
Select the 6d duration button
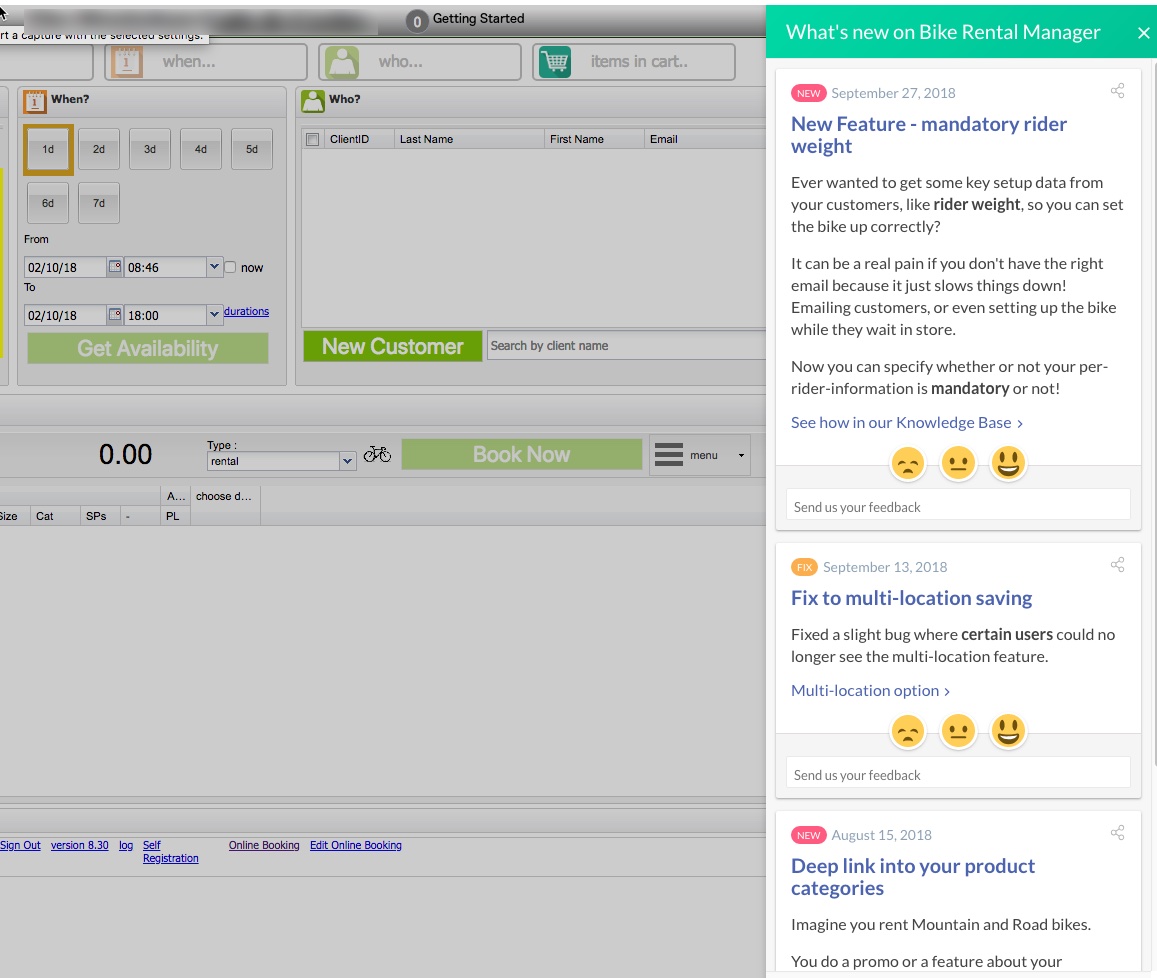[48, 203]
